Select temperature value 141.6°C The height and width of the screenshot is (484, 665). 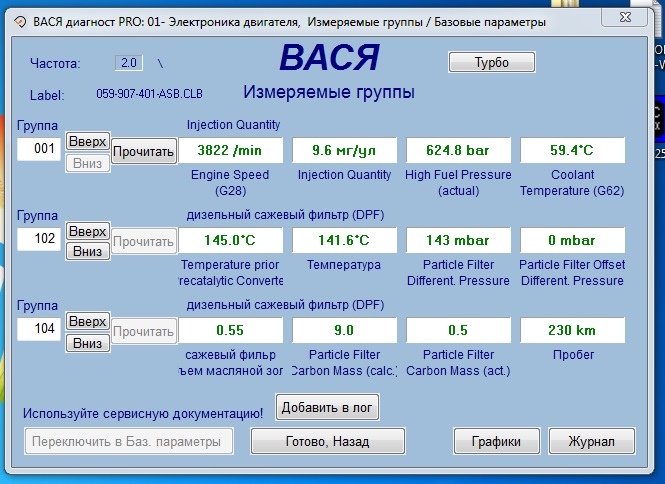click(344, 240)
